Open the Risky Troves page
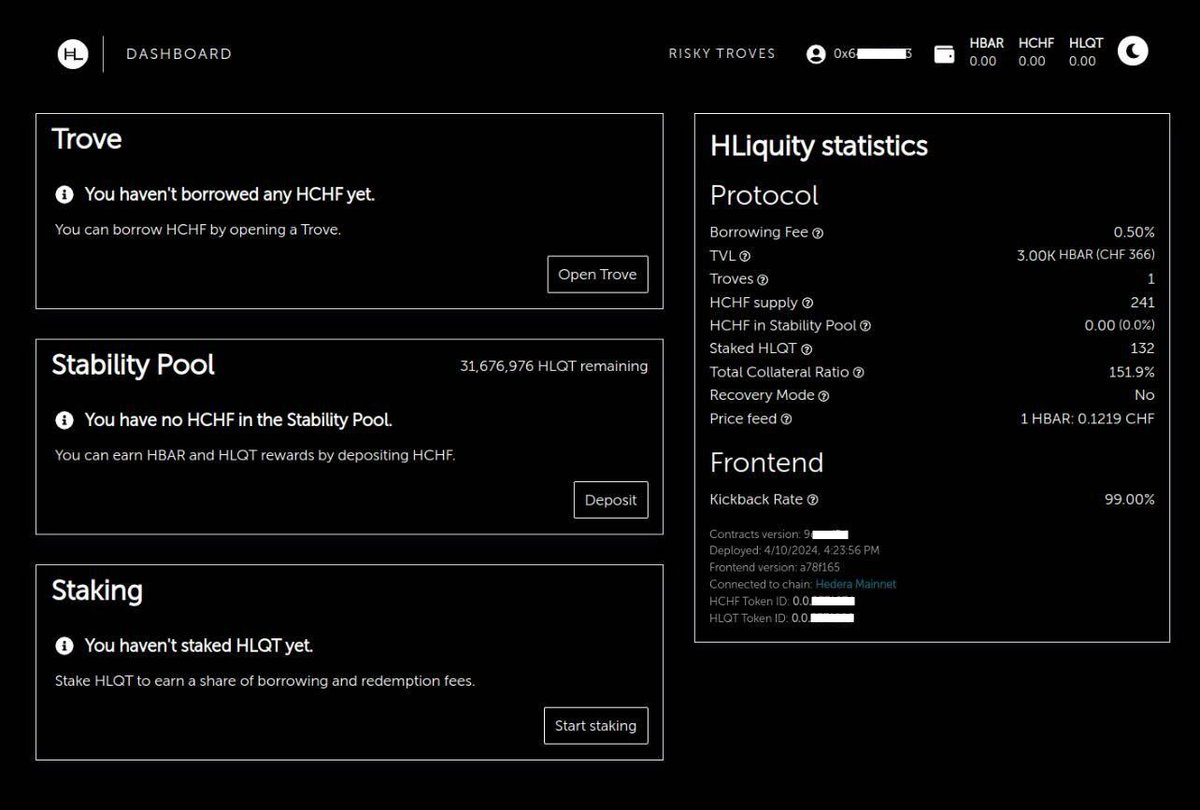 [722, 54]
